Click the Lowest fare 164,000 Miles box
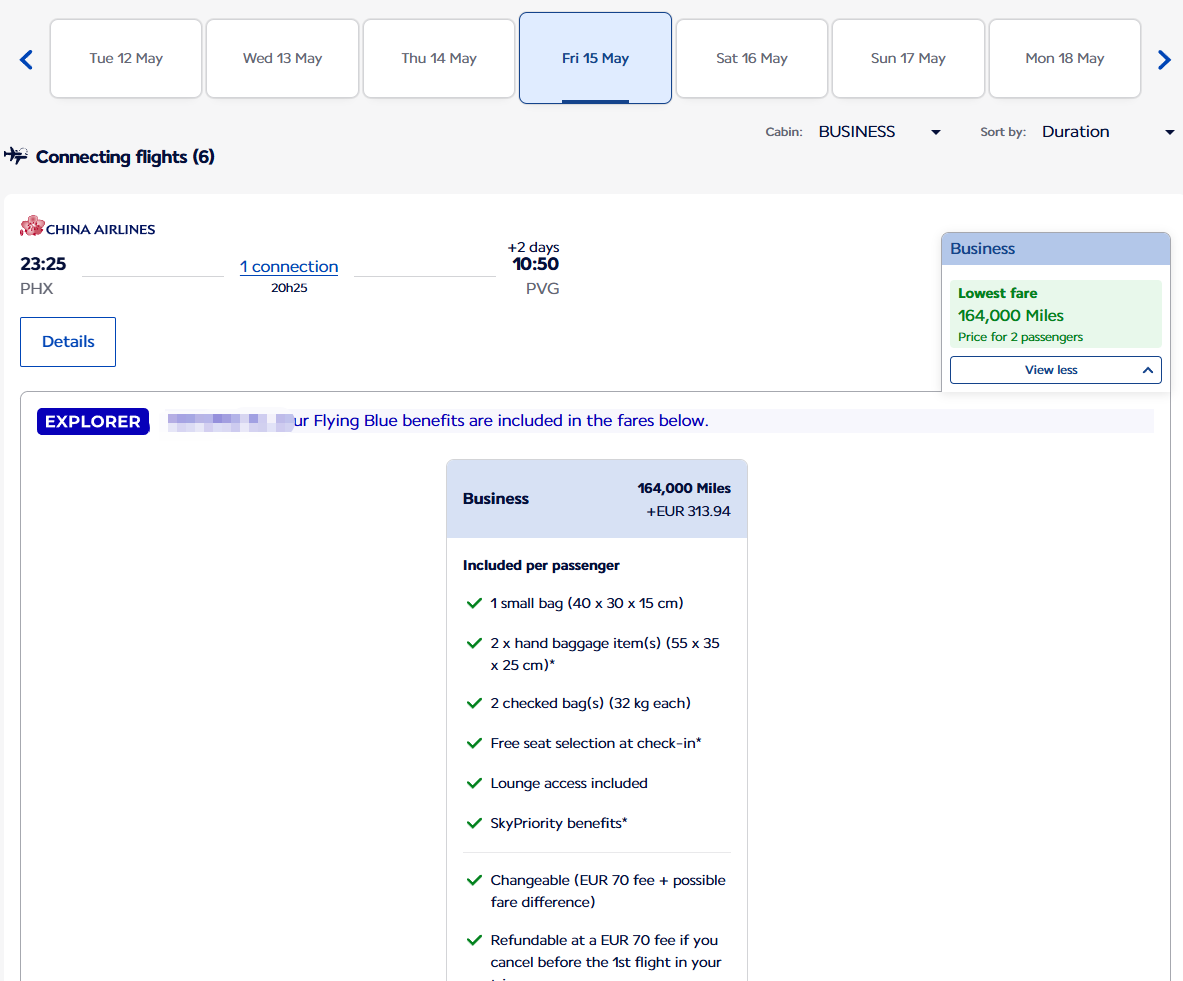 1055,314
